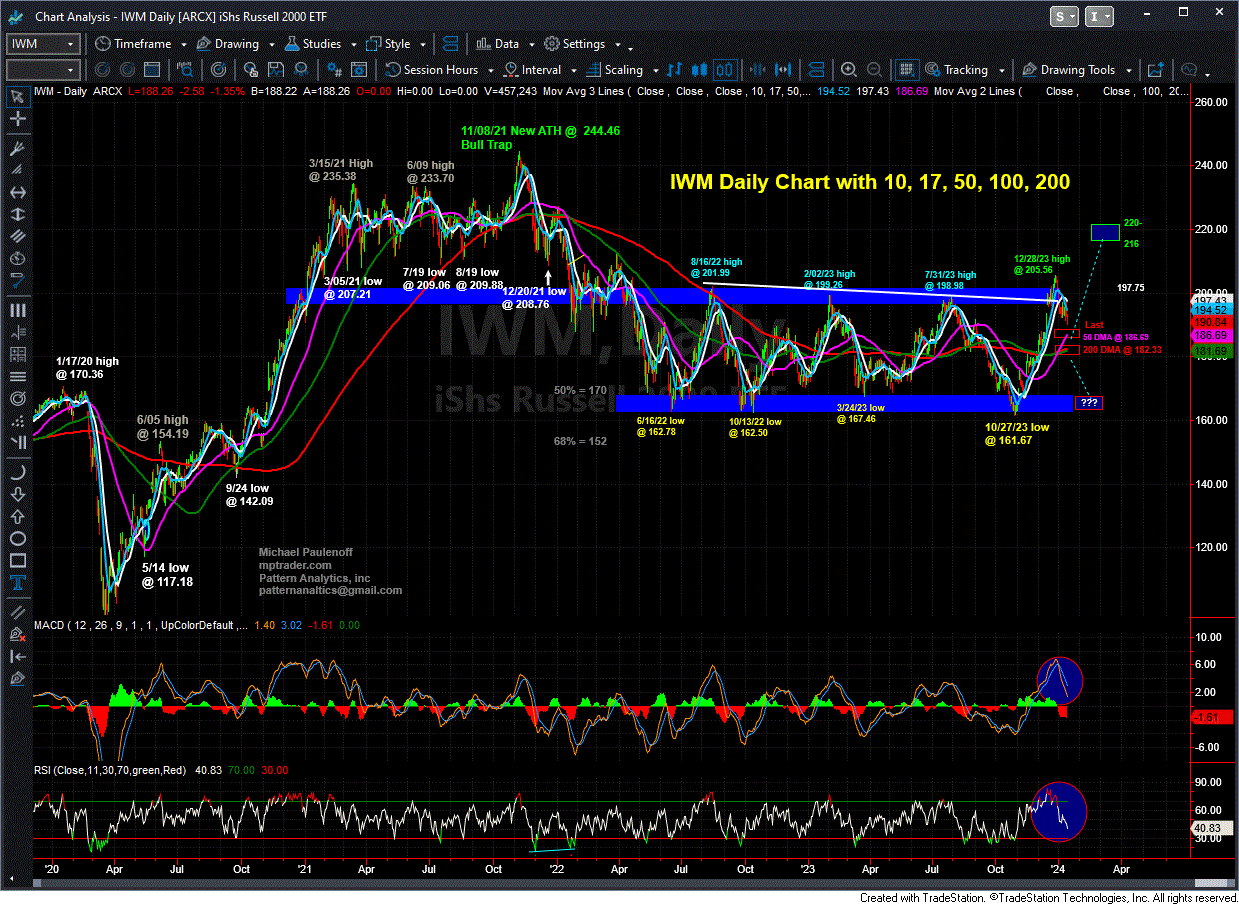Expand the Studies dropdown arrow
Image resolution: width=1239 pixels, height=904 pixels.
tap(353, 45)
